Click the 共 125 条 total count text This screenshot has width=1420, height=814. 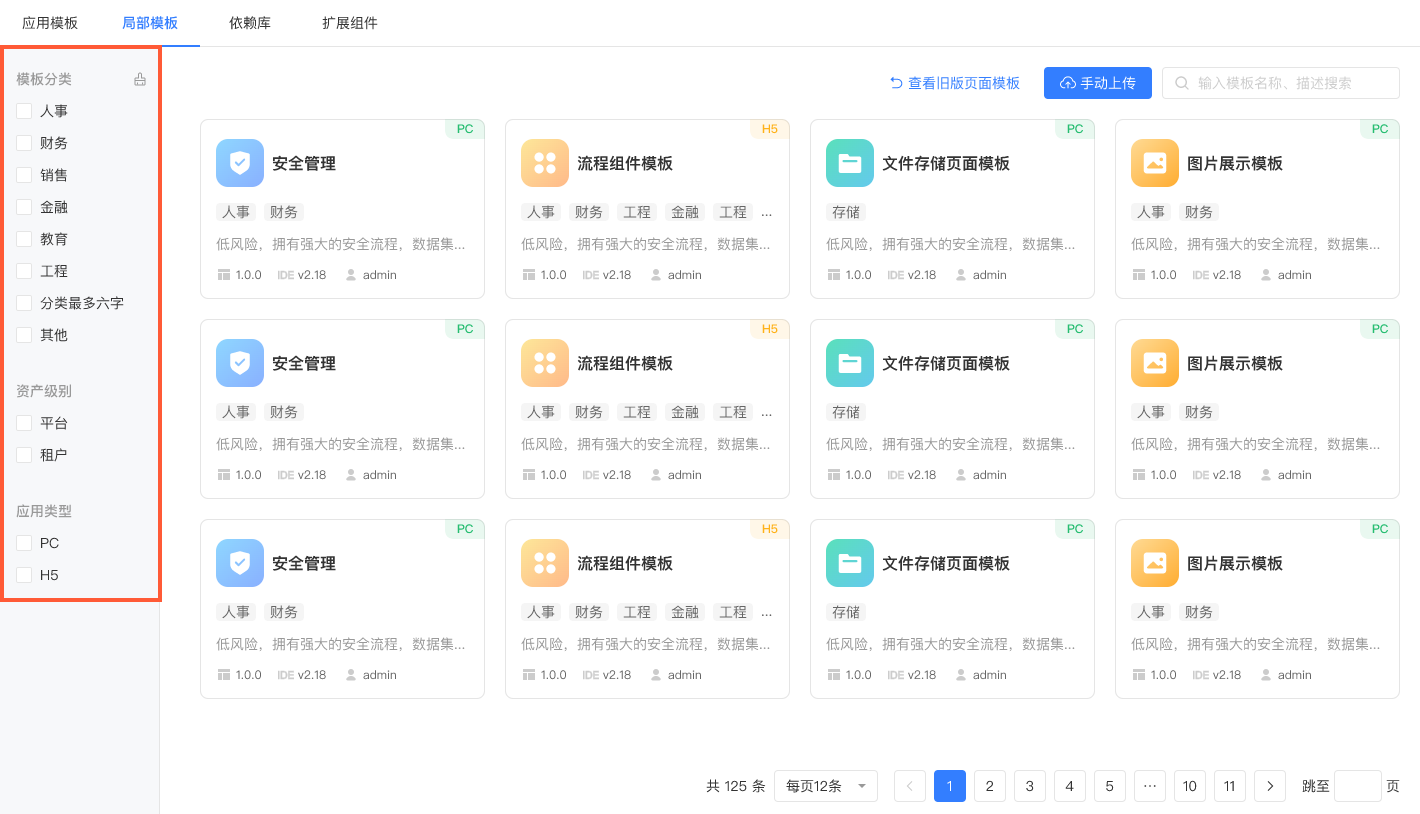point(736,786)
